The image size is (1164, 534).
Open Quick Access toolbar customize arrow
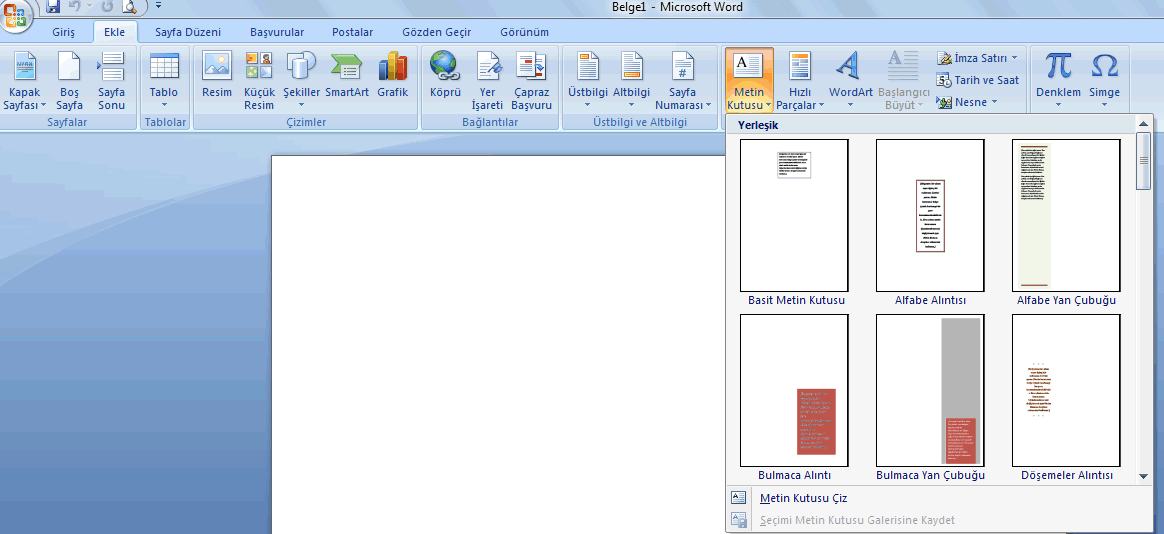[158, 5]
